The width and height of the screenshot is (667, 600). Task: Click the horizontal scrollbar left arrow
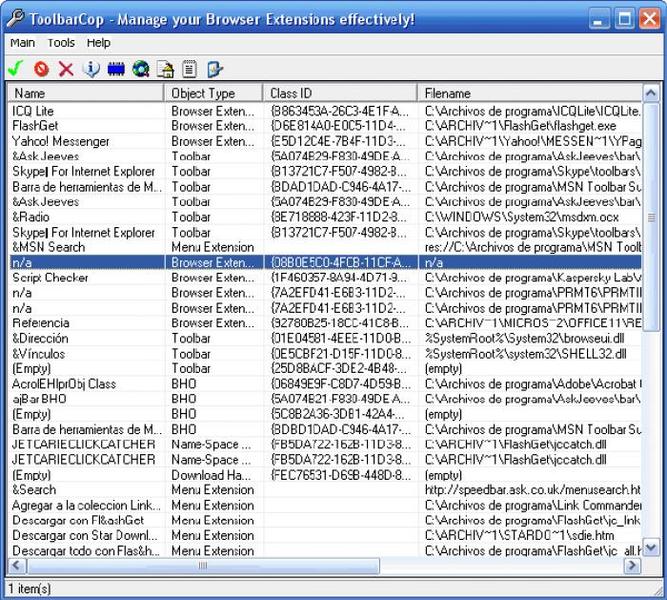coord(17,566)
